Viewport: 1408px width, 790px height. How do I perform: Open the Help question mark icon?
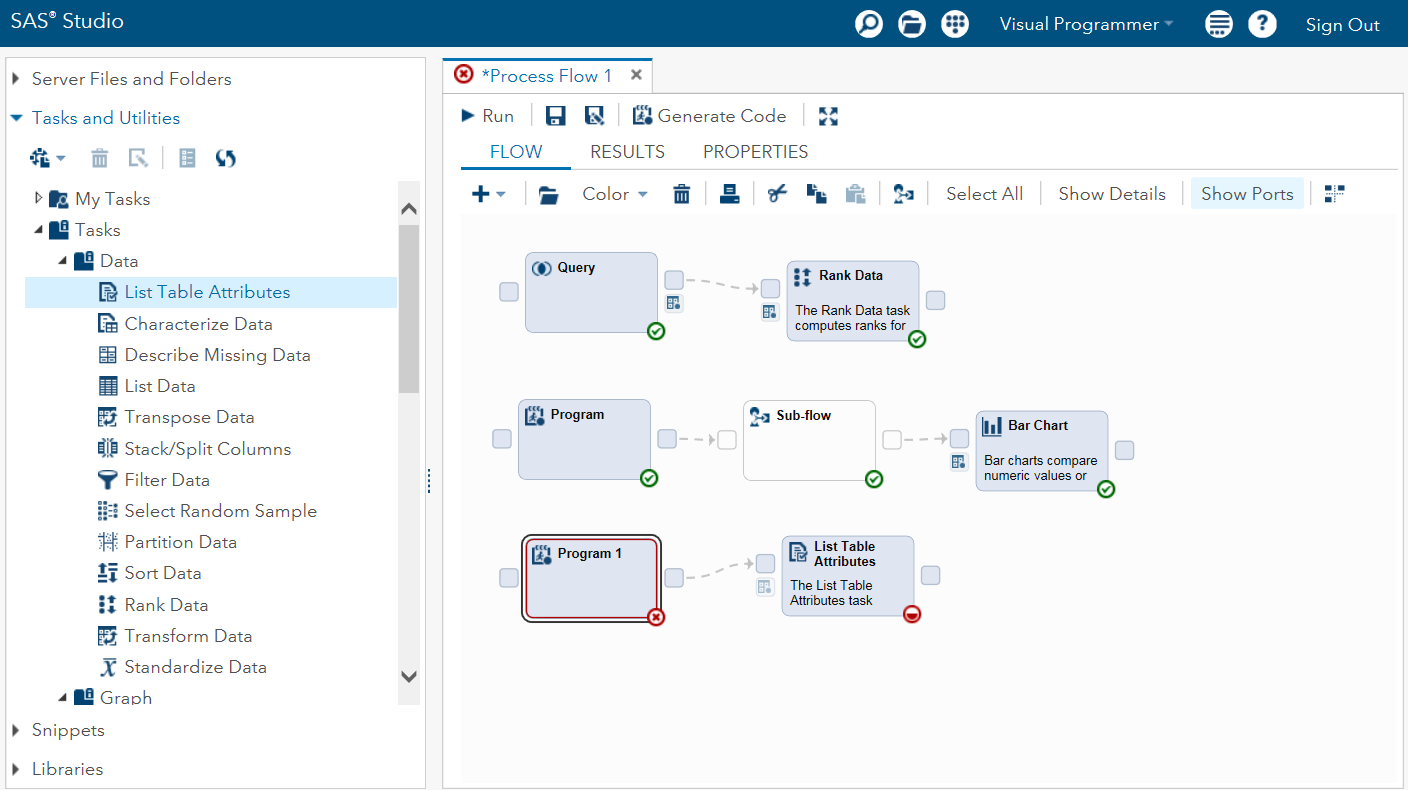tap(1262, 25)
